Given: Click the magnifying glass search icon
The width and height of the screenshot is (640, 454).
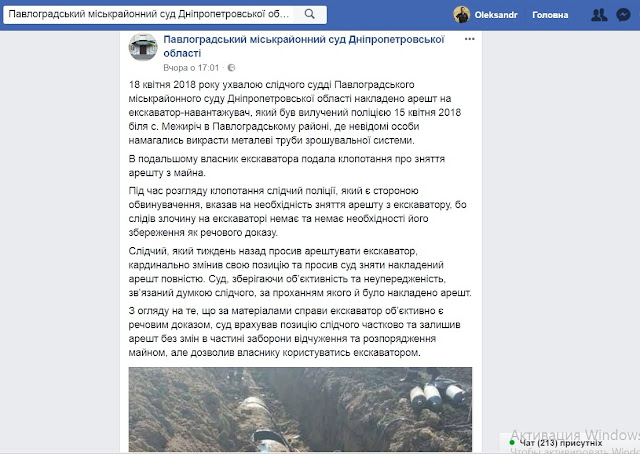Looking at the screenshot, I should (x=310, y=14).
